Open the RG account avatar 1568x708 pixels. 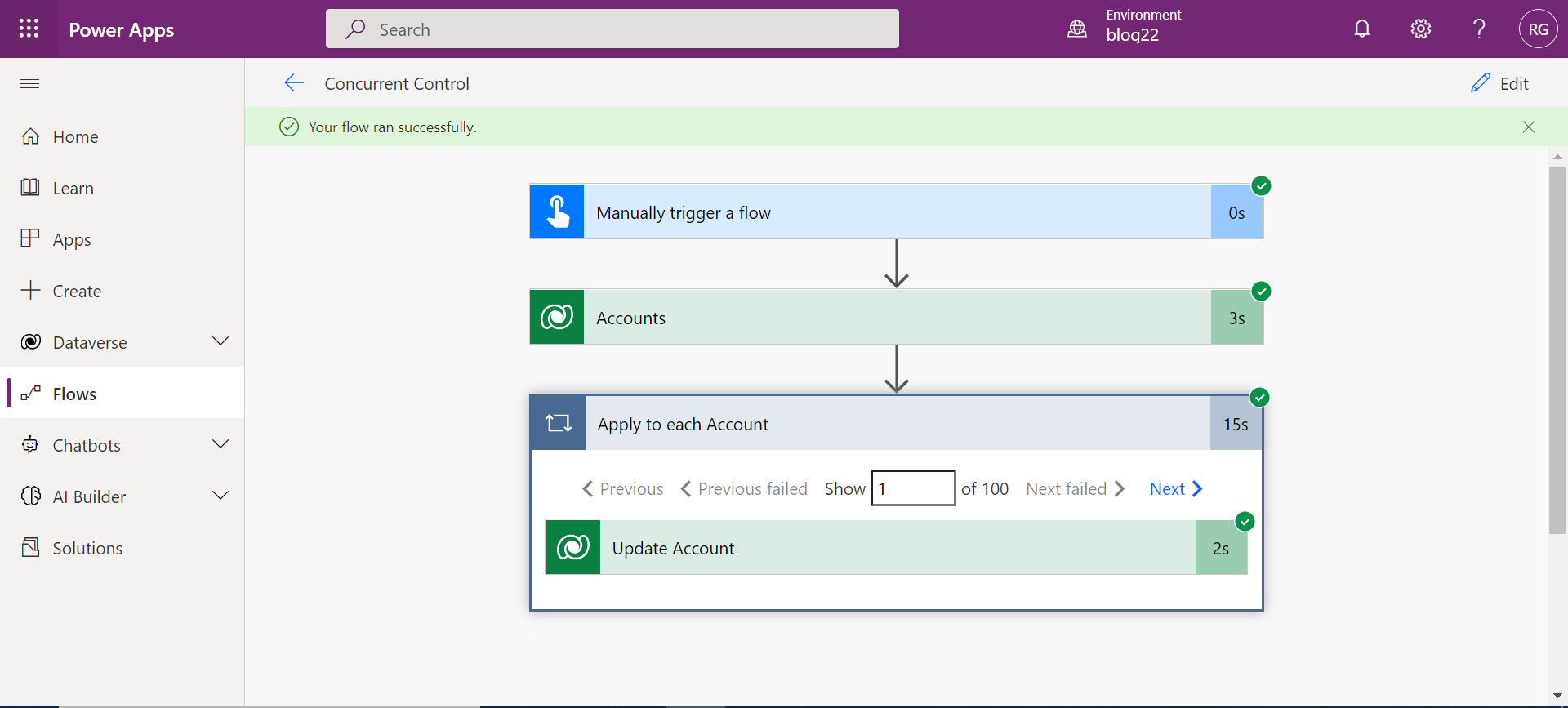tap(1539, 29)
